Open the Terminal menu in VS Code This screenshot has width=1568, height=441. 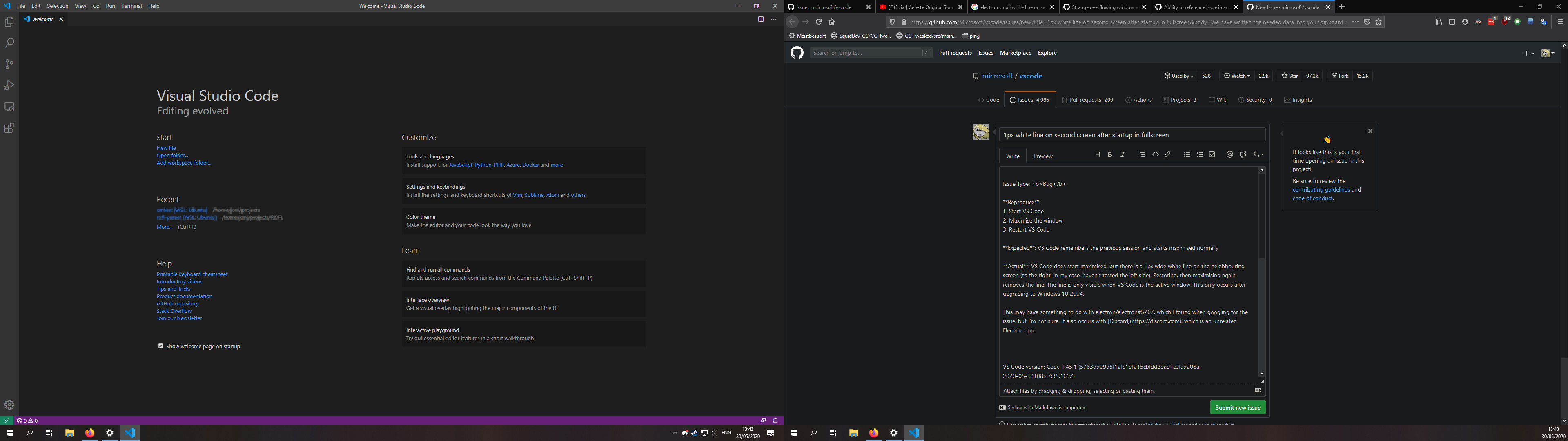point(131,5)
